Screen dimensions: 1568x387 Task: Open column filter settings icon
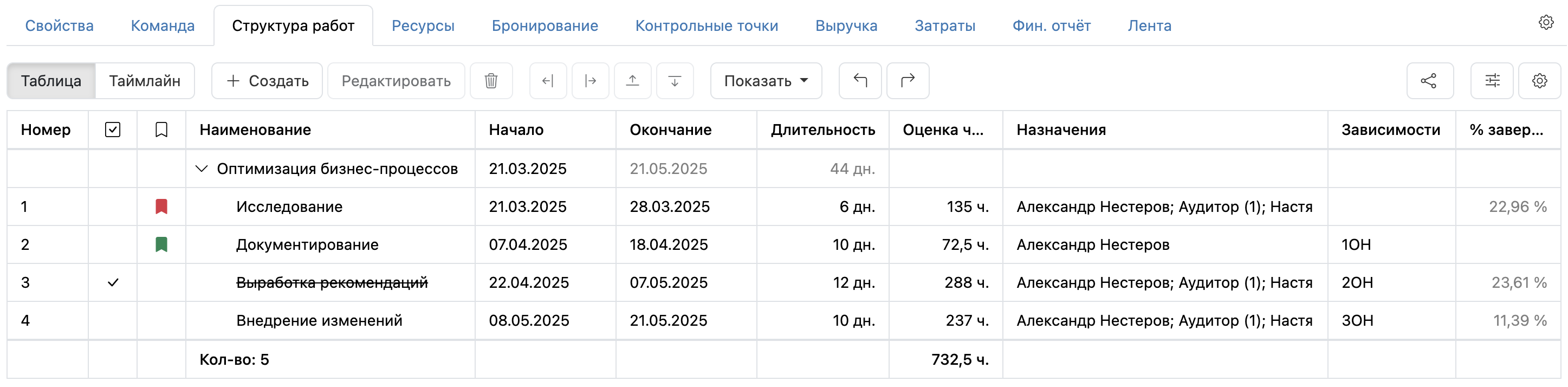1491,80
